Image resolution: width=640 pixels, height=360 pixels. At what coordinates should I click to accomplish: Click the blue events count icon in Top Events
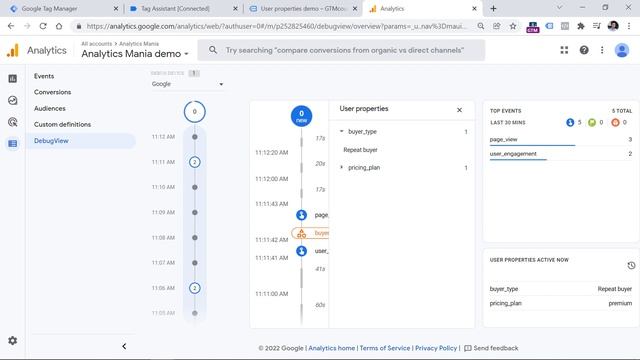(570, 122)
